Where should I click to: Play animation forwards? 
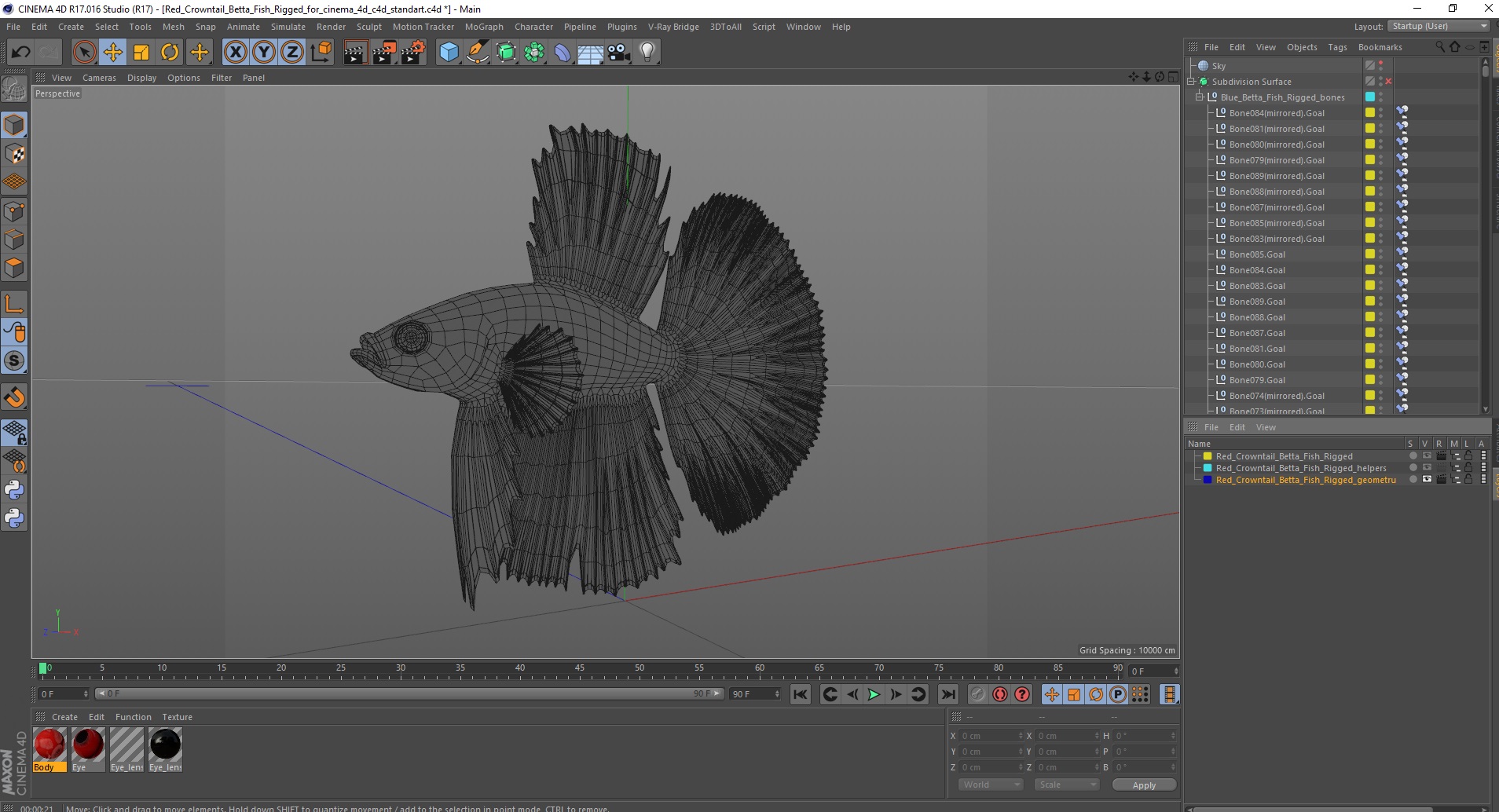(x=874, y=694)
